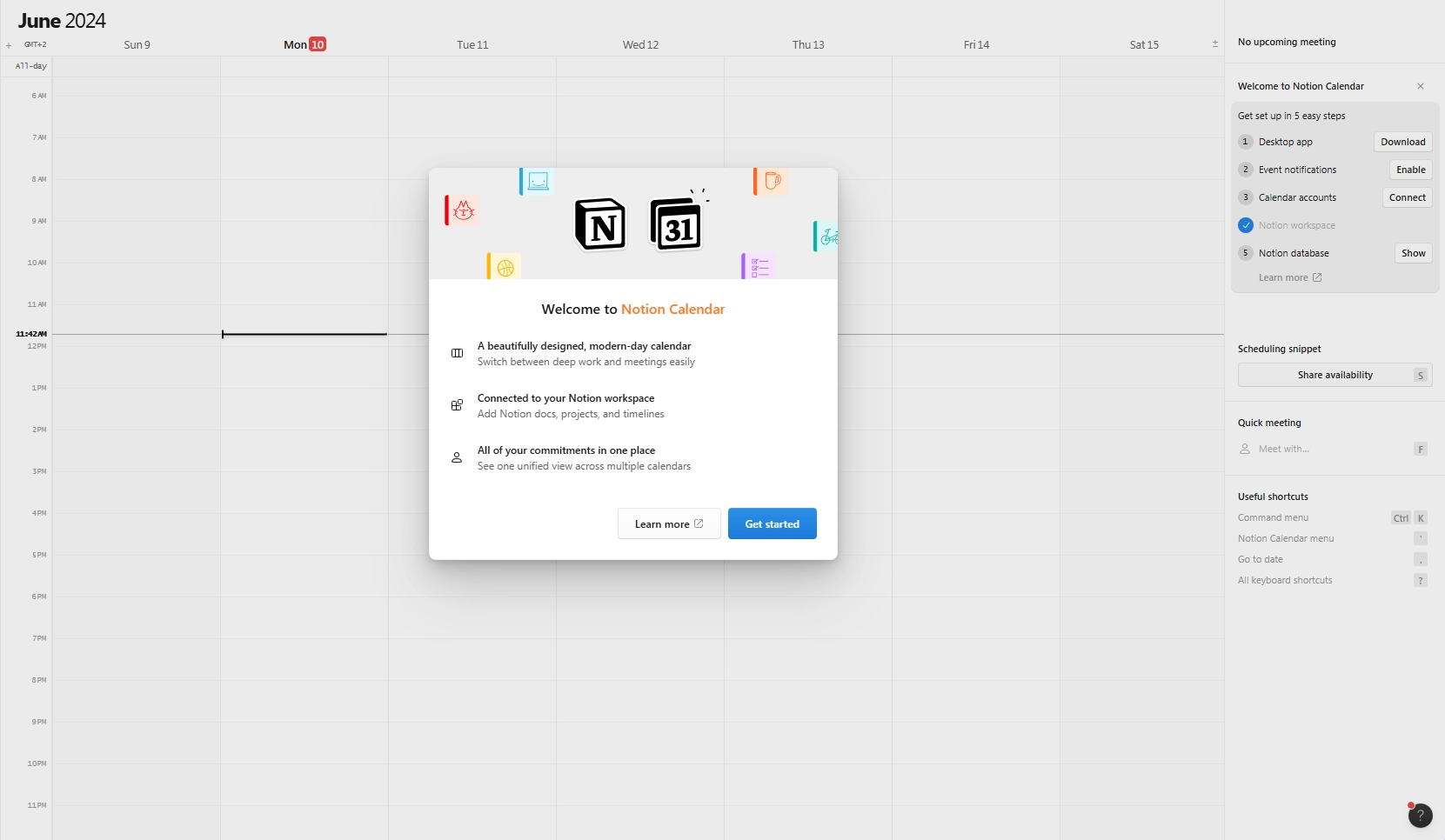Viewport: 1445px width, 840px height.
Task: Click the columns icon beside beautifully designed
Action: [457, 353]
